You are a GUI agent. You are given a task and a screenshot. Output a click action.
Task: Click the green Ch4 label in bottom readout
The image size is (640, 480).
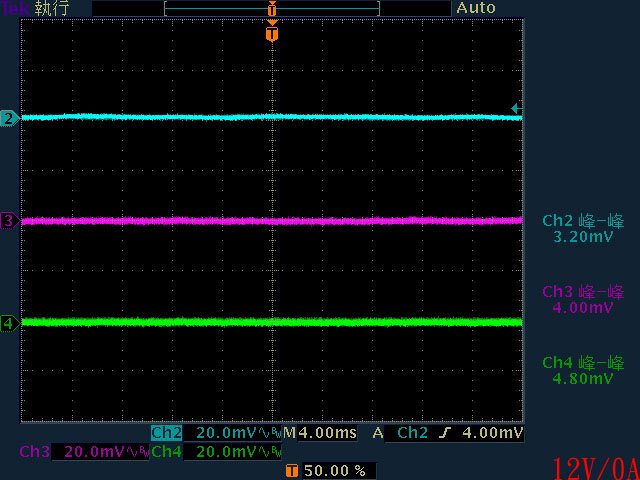pos(165,452)
